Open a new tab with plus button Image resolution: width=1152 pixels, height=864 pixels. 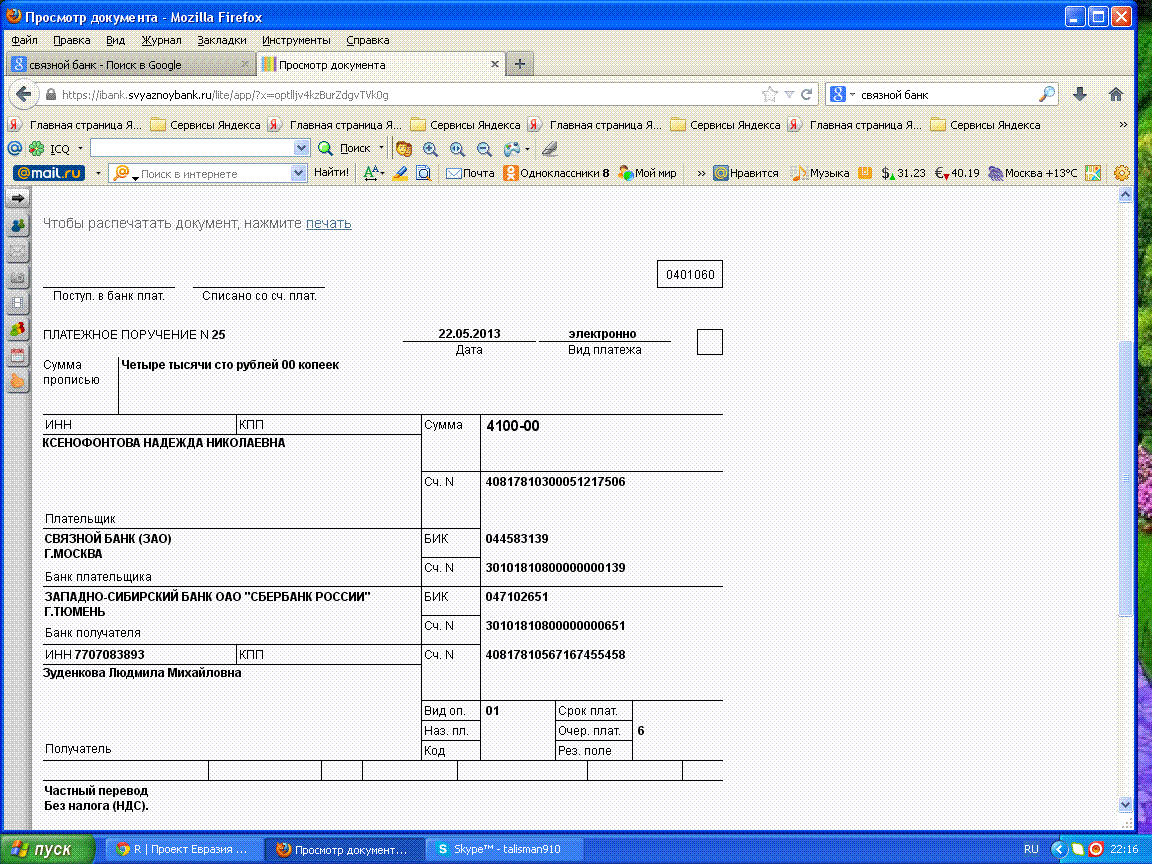[519, 64]
